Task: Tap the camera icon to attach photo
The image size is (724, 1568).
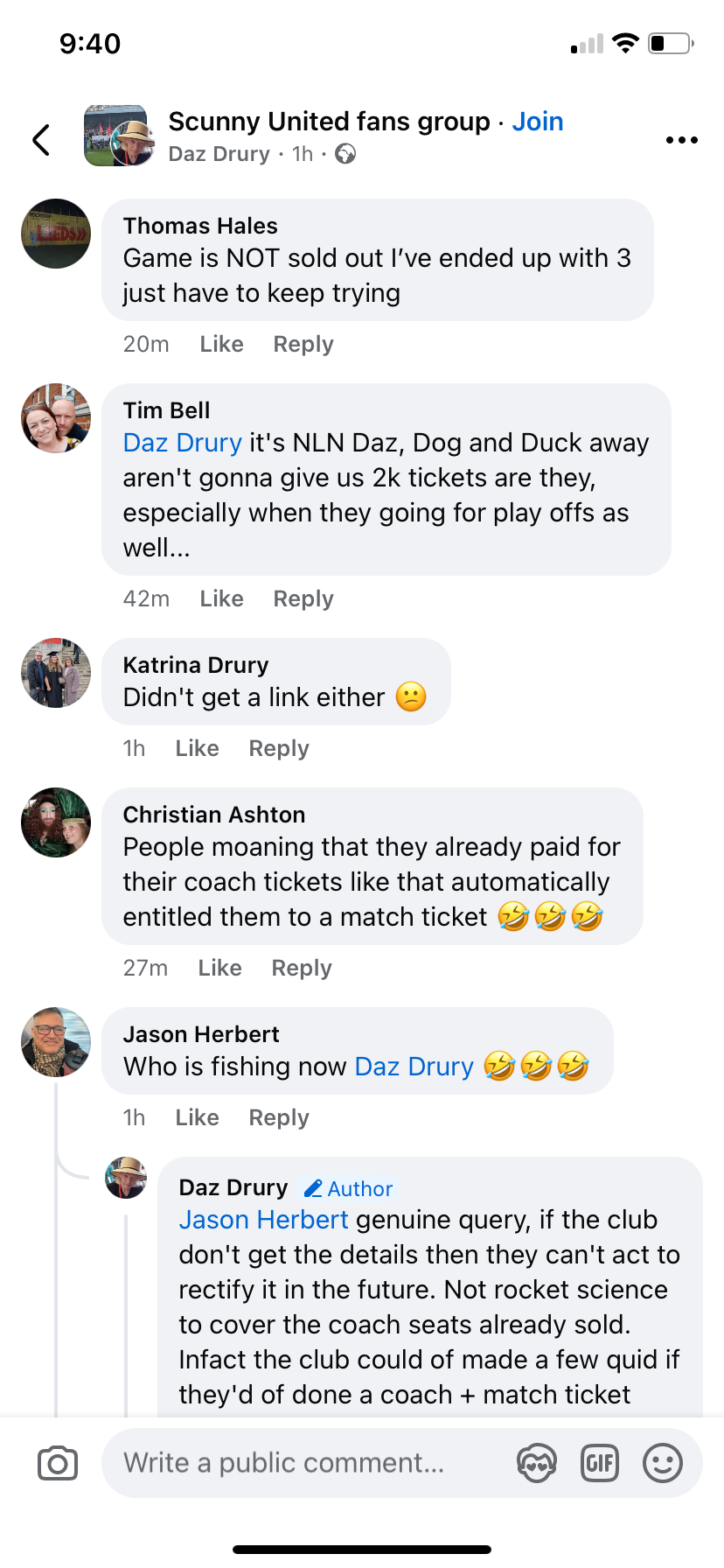Action: 58,1463
